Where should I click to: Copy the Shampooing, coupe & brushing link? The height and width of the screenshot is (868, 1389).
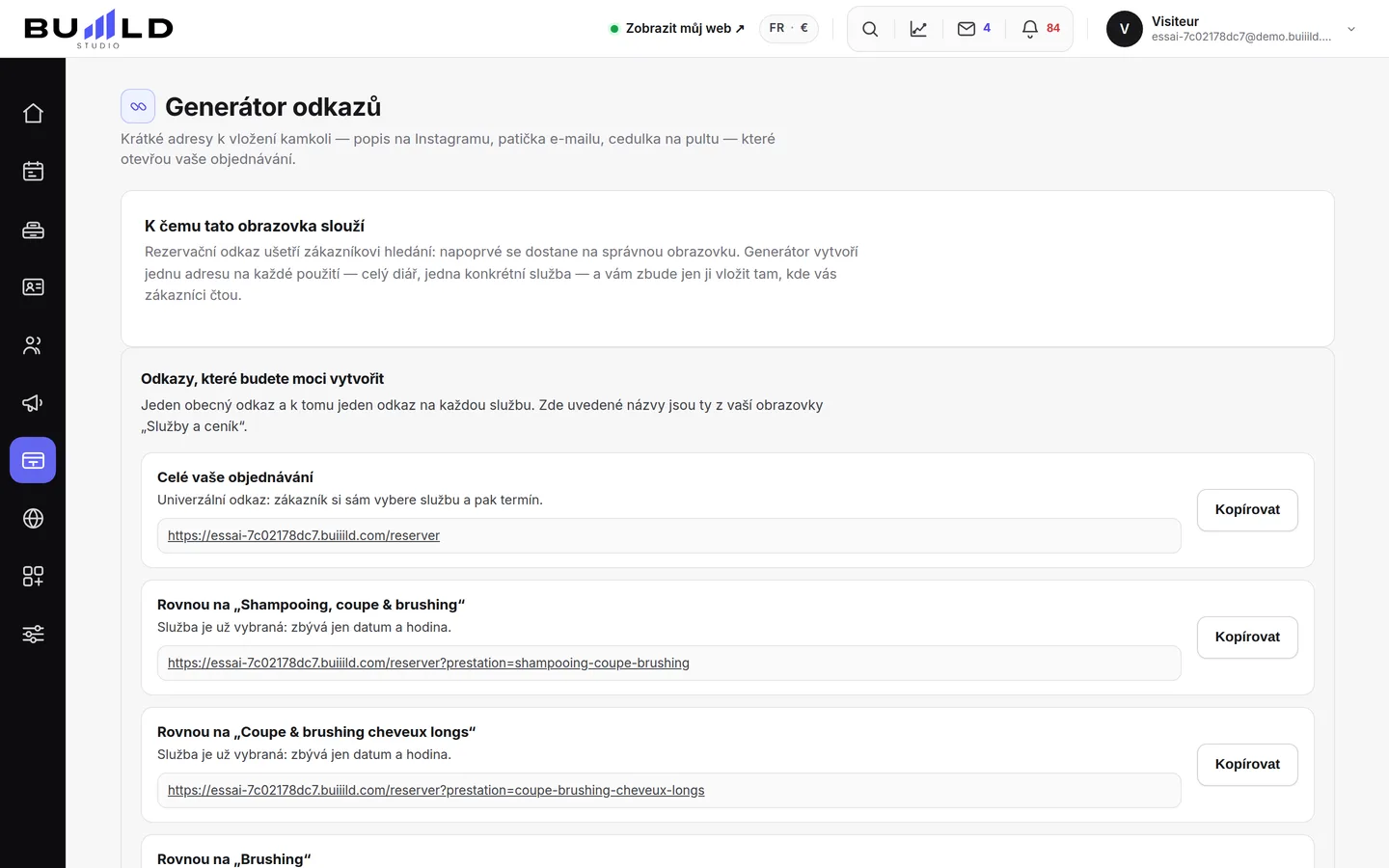pyautogui.click(x=1247, y=637)
